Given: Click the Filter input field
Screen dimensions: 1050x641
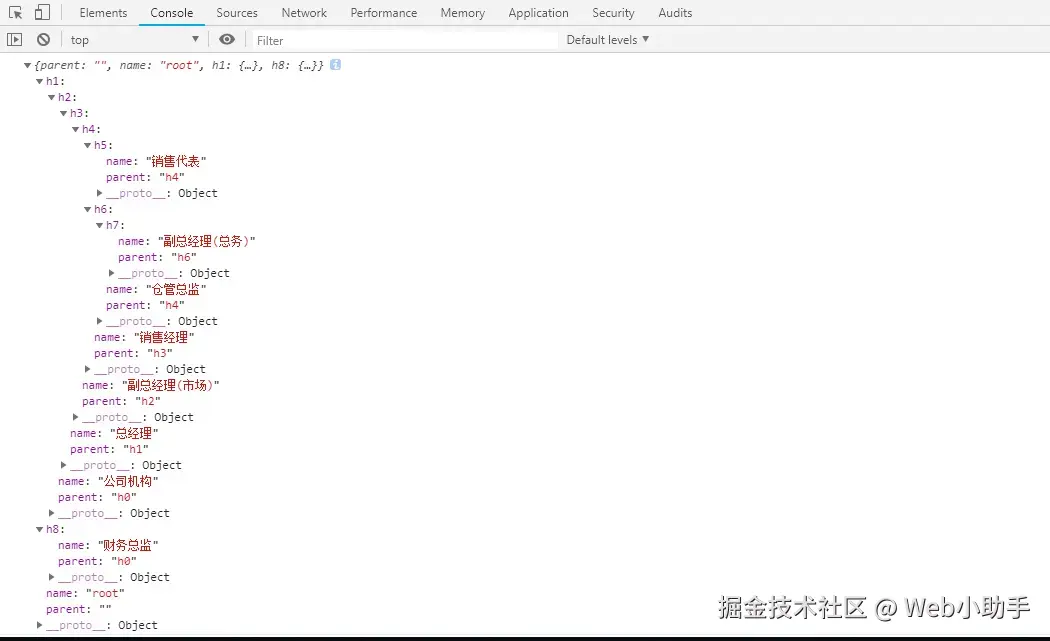Looking at the screenshot, I should coord(400,39).
